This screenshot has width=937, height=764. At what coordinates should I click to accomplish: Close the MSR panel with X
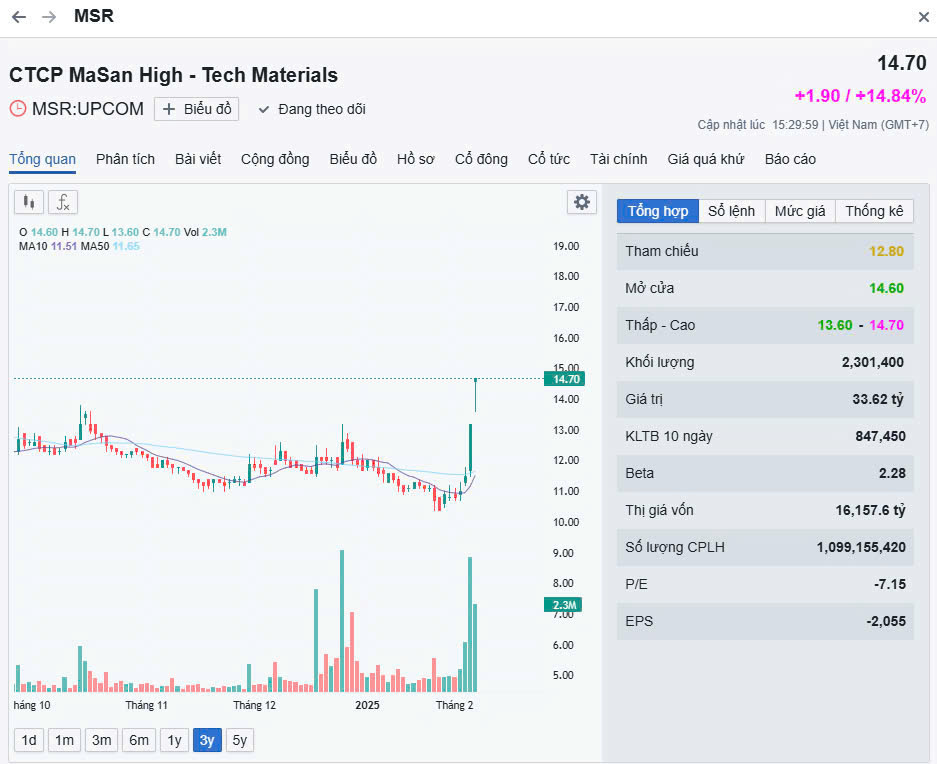pos(923,17)
